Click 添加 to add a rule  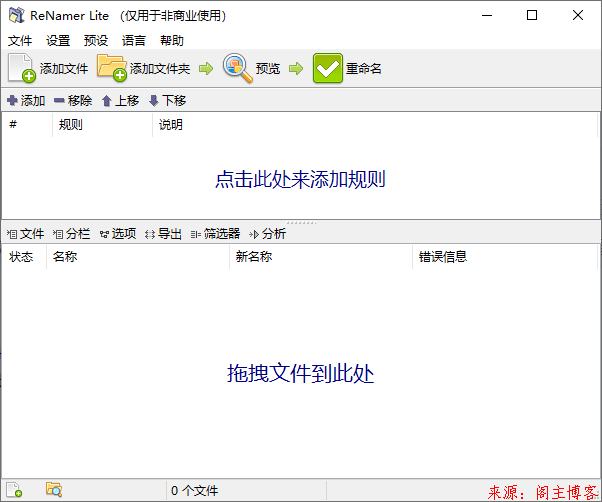click(x=26, y=101)
